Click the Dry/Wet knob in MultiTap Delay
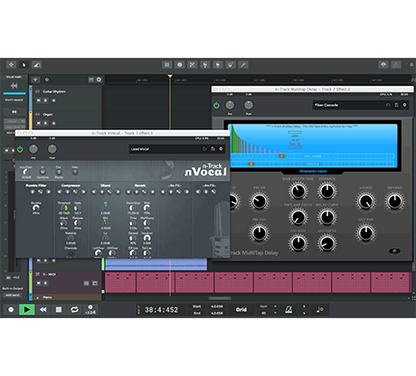Screen dimensions: 416x376 point(395,201)
